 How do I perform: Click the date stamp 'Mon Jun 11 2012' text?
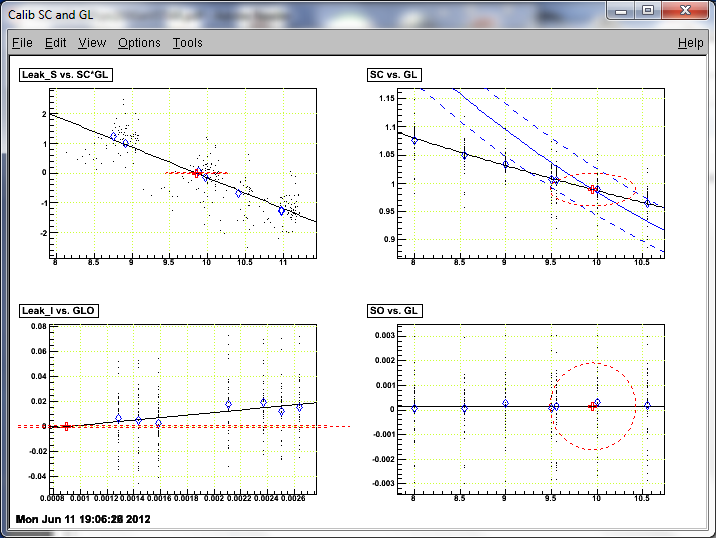(83, 519)
